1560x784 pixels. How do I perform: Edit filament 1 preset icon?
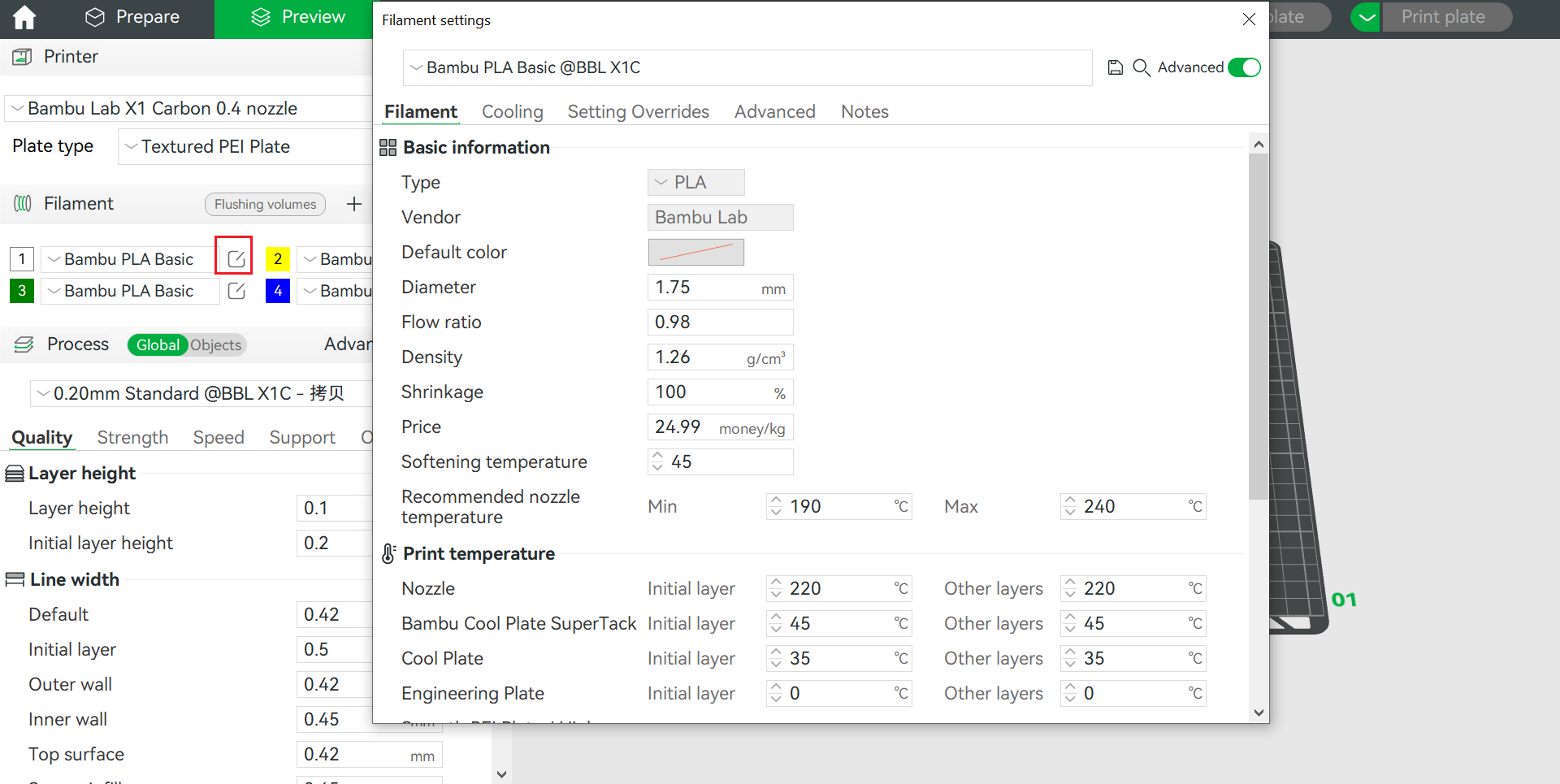236,259
